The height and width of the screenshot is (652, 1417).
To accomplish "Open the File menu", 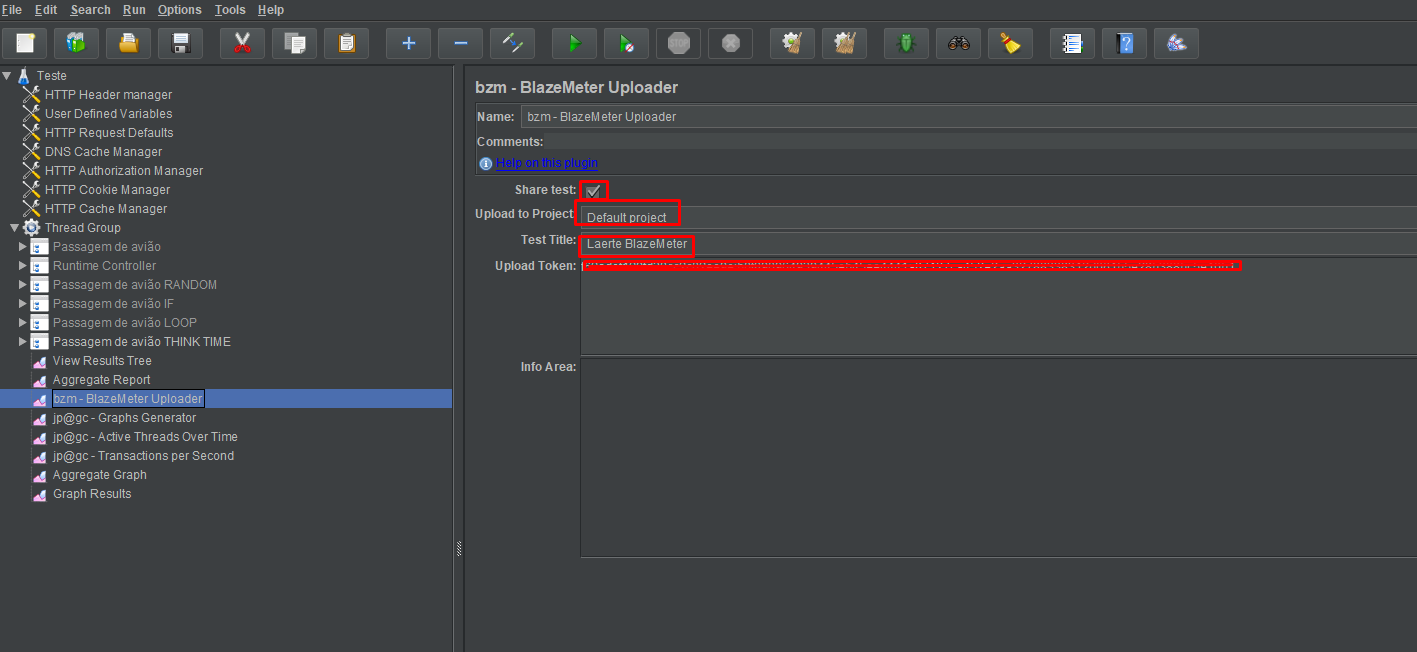I will 12,9.
